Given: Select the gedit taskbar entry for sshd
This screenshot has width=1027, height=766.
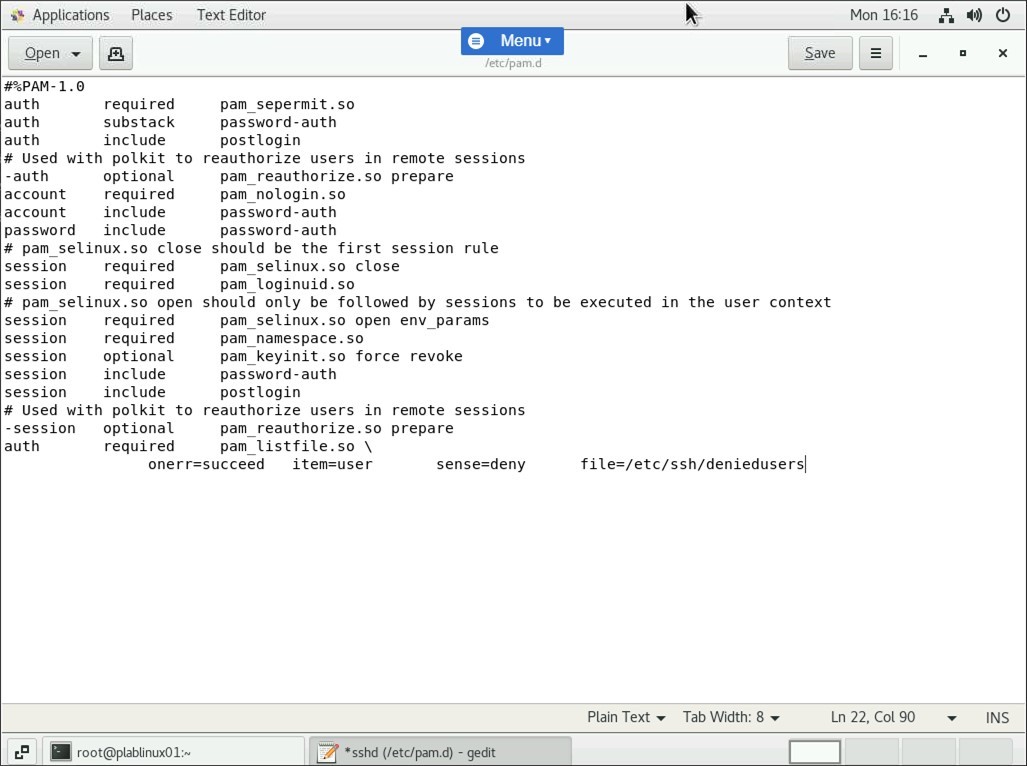Looking at the screenshot, I should (430, 751).
